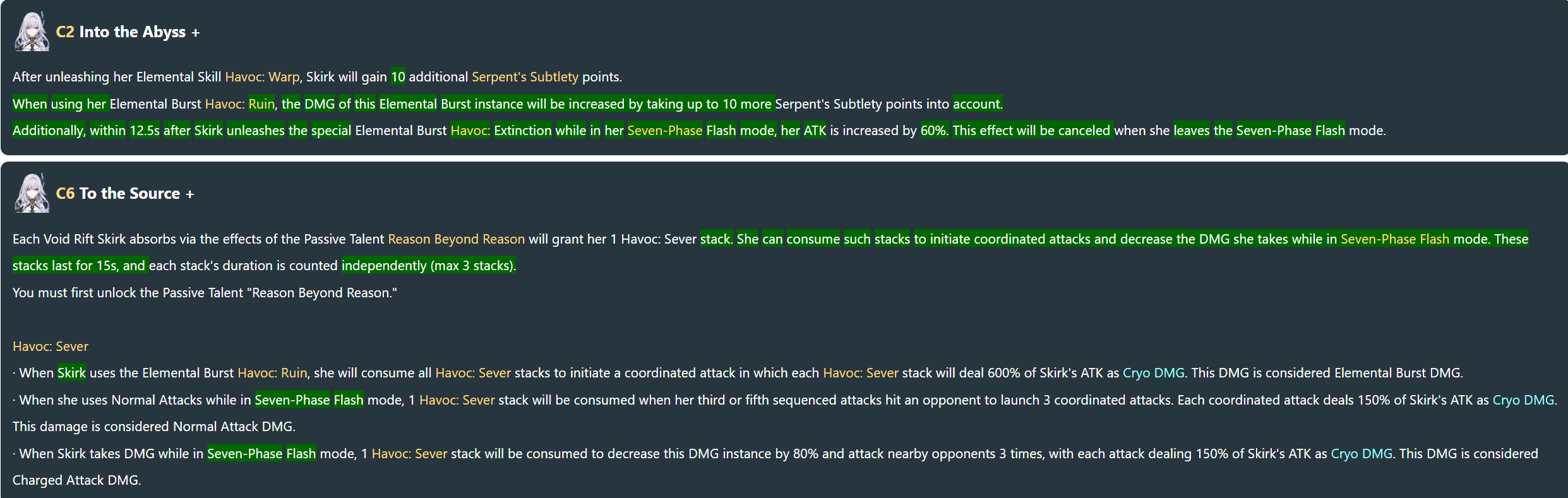Click Skirk's portrait icon beside C6
The height and width of the screenshot is (498, 1568).
[x=32, y=193]
